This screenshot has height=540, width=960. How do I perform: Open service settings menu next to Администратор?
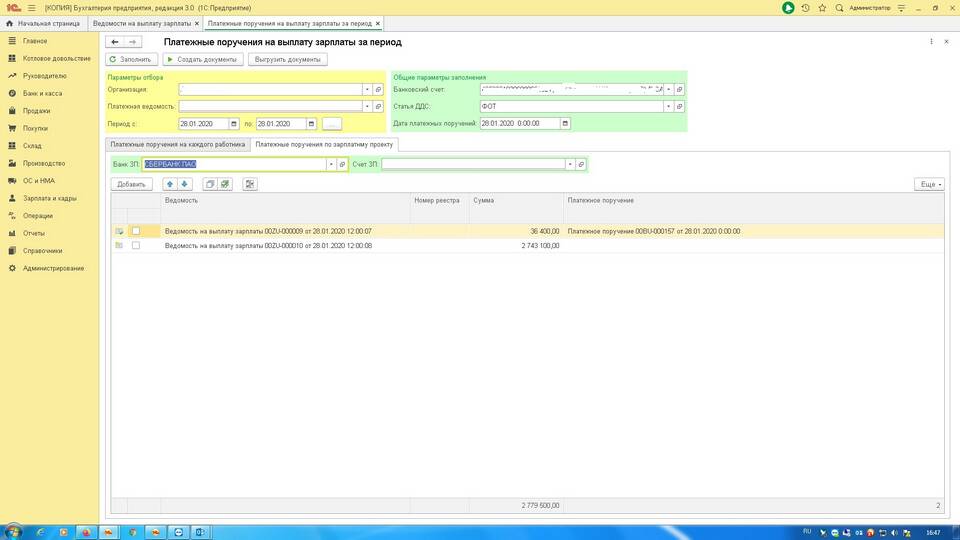click(901, 8)
